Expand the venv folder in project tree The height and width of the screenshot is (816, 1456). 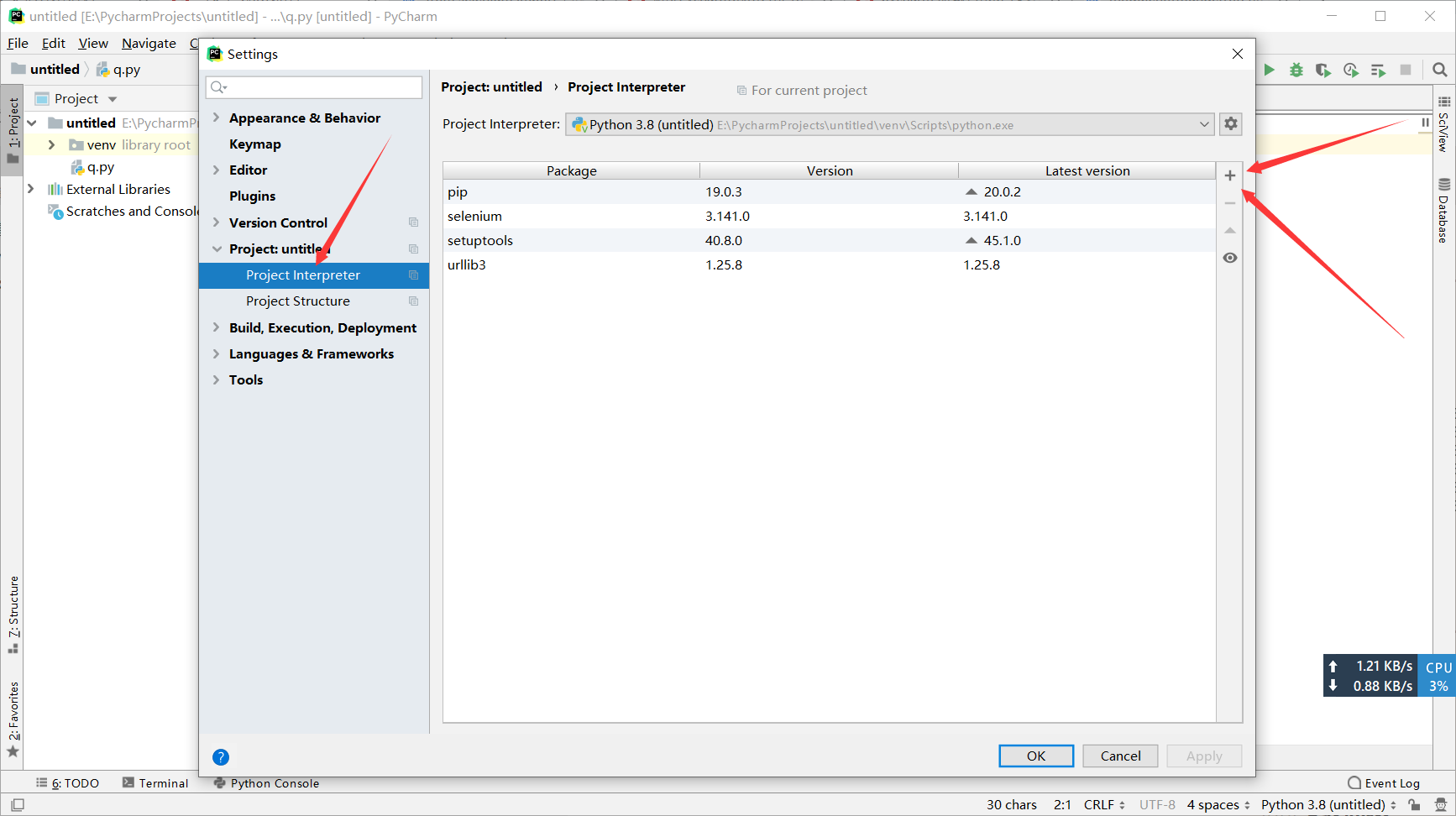[x=51, y=144]
